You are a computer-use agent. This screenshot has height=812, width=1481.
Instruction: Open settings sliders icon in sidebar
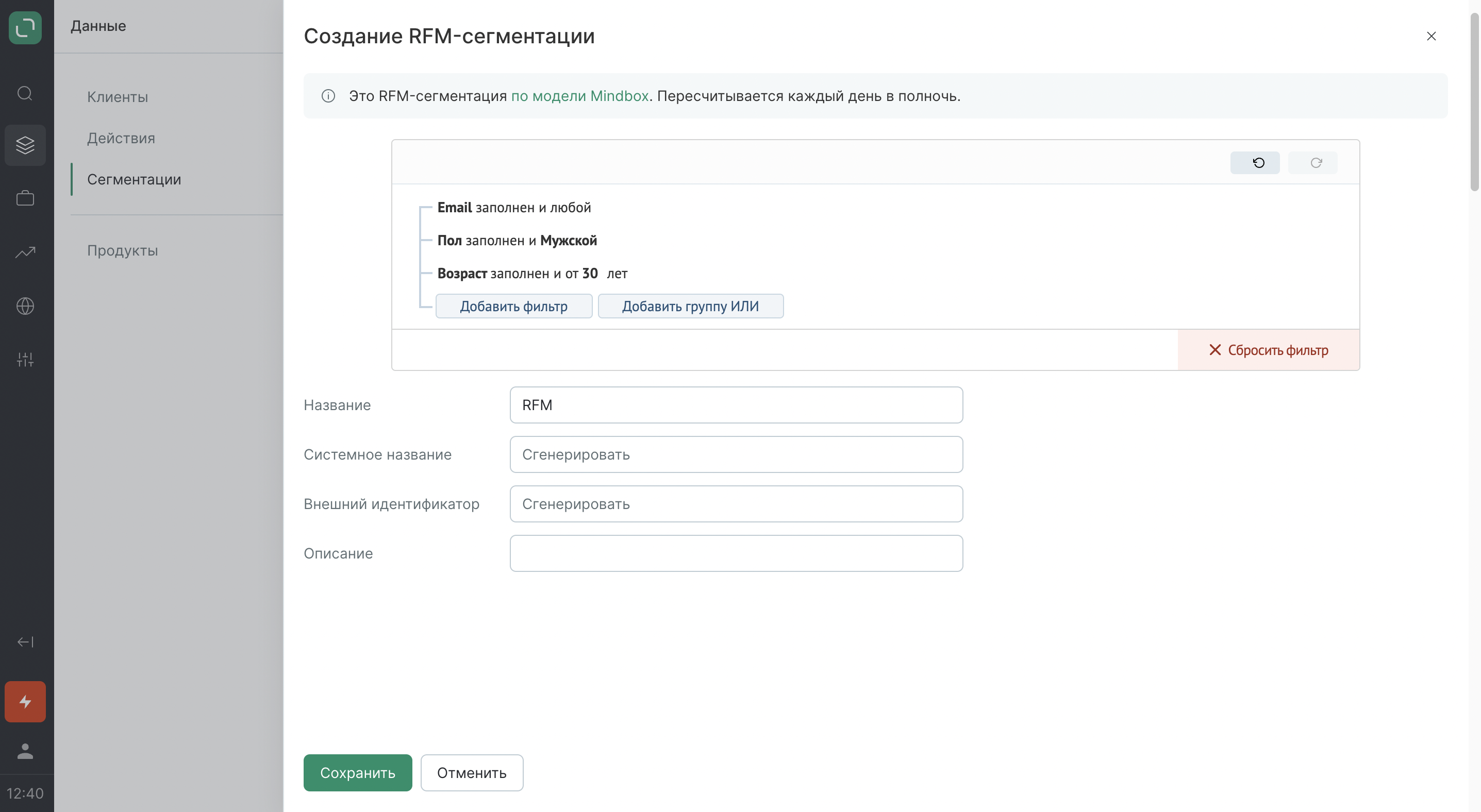tap(25, 359)
